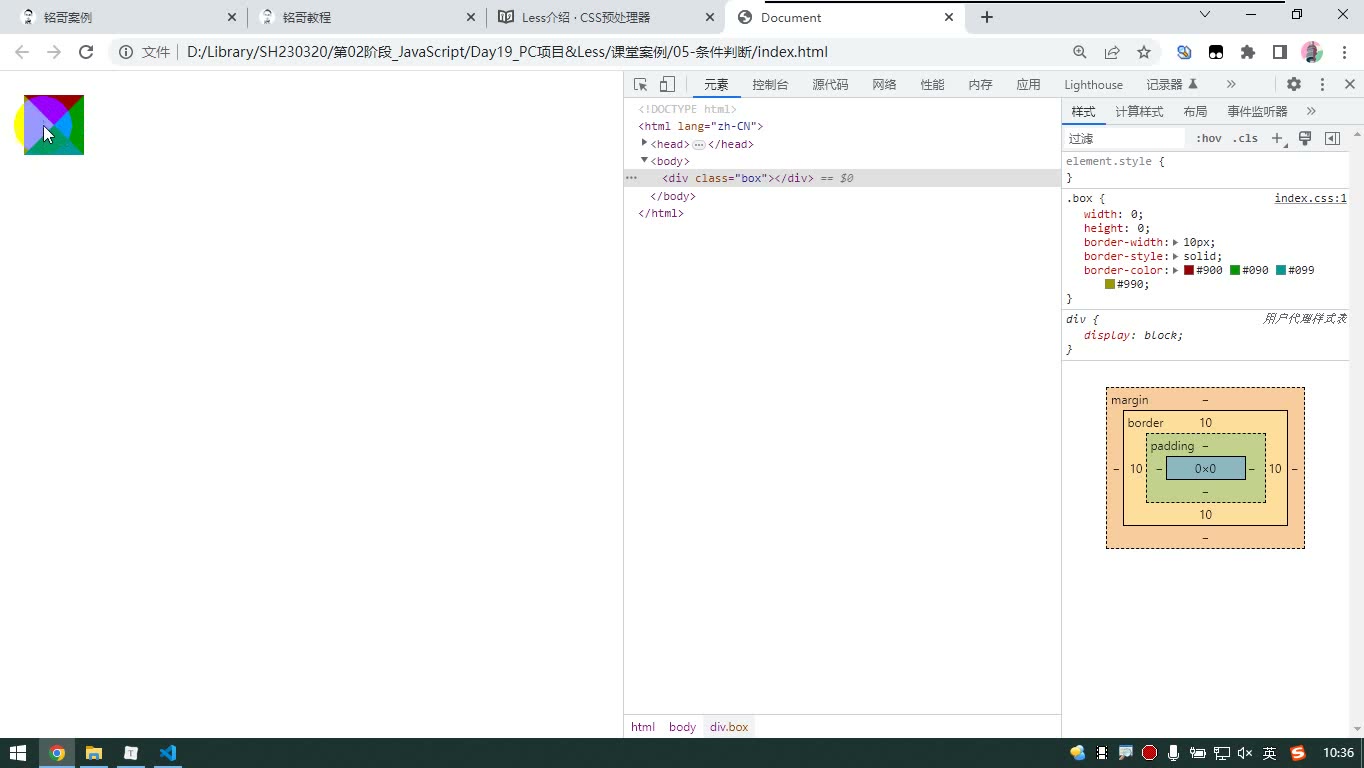Screen dimensions: 1364x768
Task: Open the 网络 tab
Action: pos(884,85)
